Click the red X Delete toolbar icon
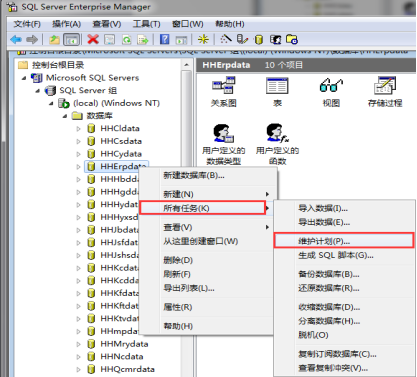This screenshot has height=377, width=417. pyautogui.click(x=93, y=40)
